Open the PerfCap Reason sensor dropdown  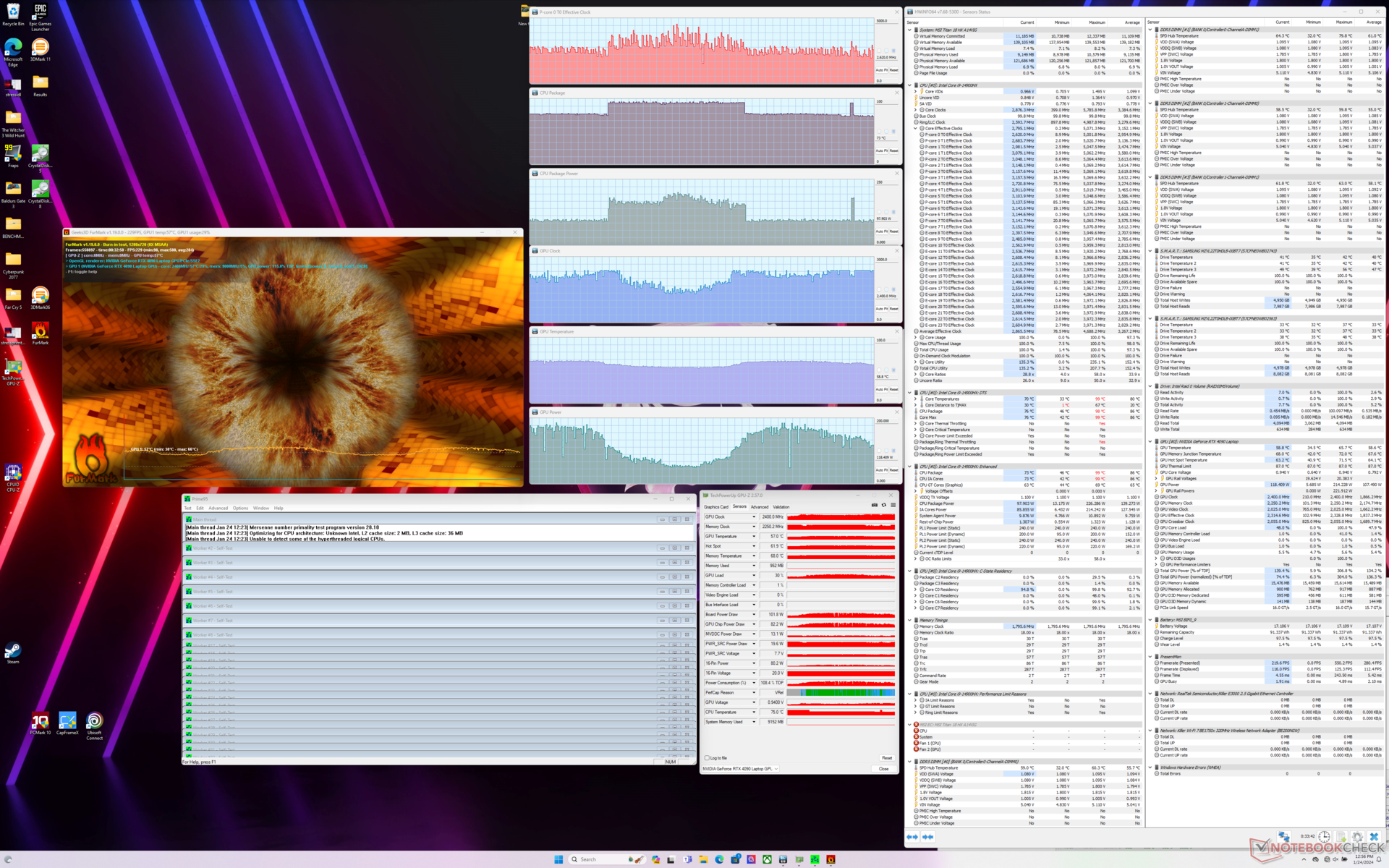(x=754, y=692)
